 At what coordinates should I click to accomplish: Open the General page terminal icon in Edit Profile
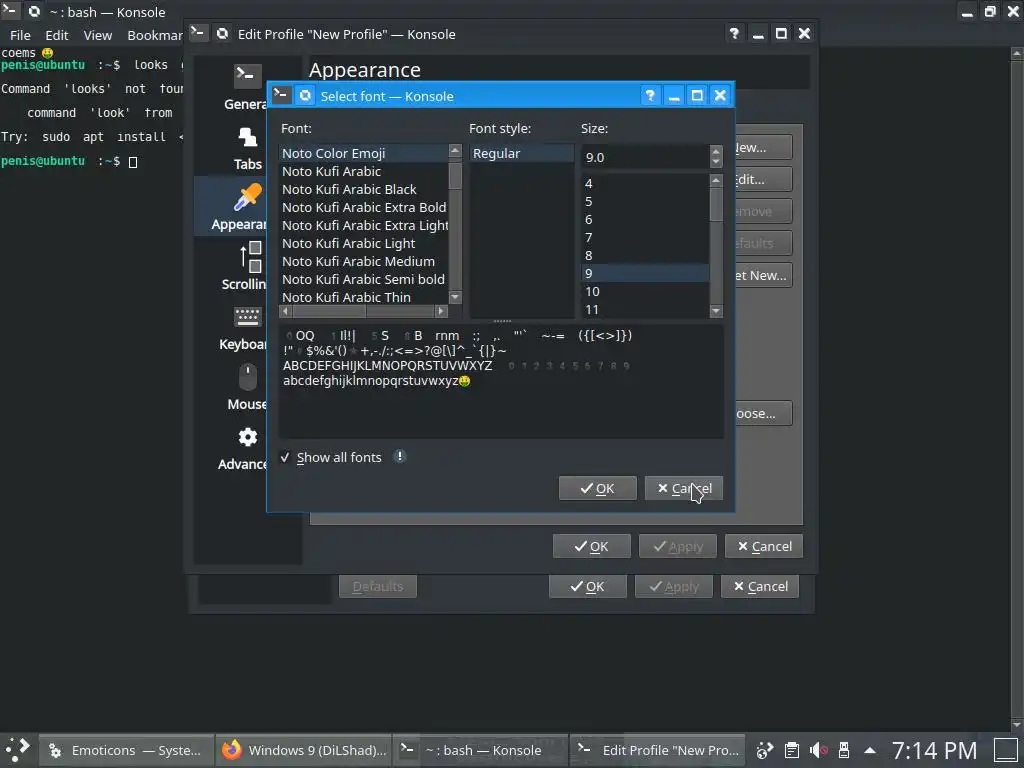pos(248,76)
